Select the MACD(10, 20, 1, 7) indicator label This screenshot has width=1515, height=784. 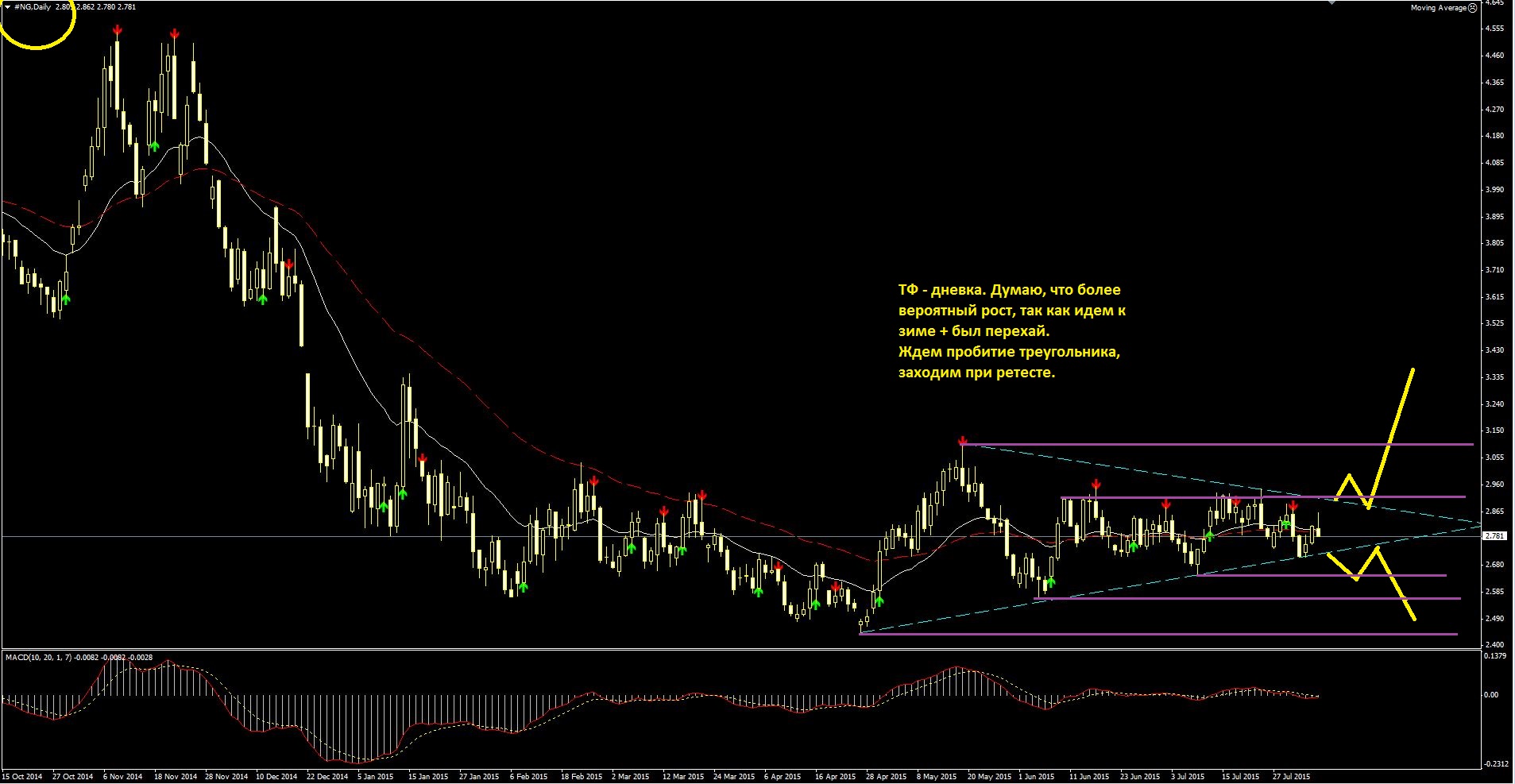click(39, 657)
